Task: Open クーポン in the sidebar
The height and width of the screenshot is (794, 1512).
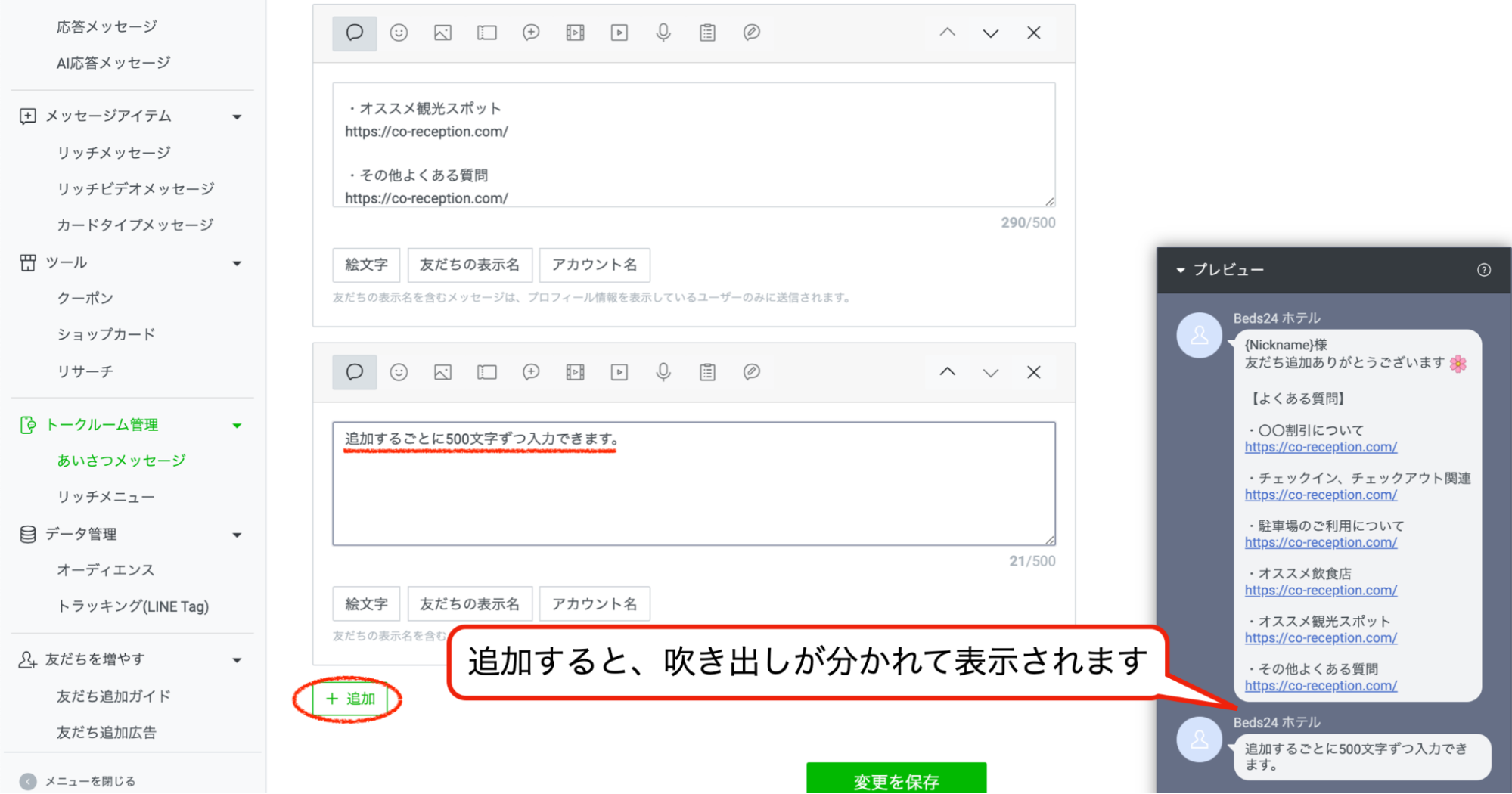Action: (85, 298)
